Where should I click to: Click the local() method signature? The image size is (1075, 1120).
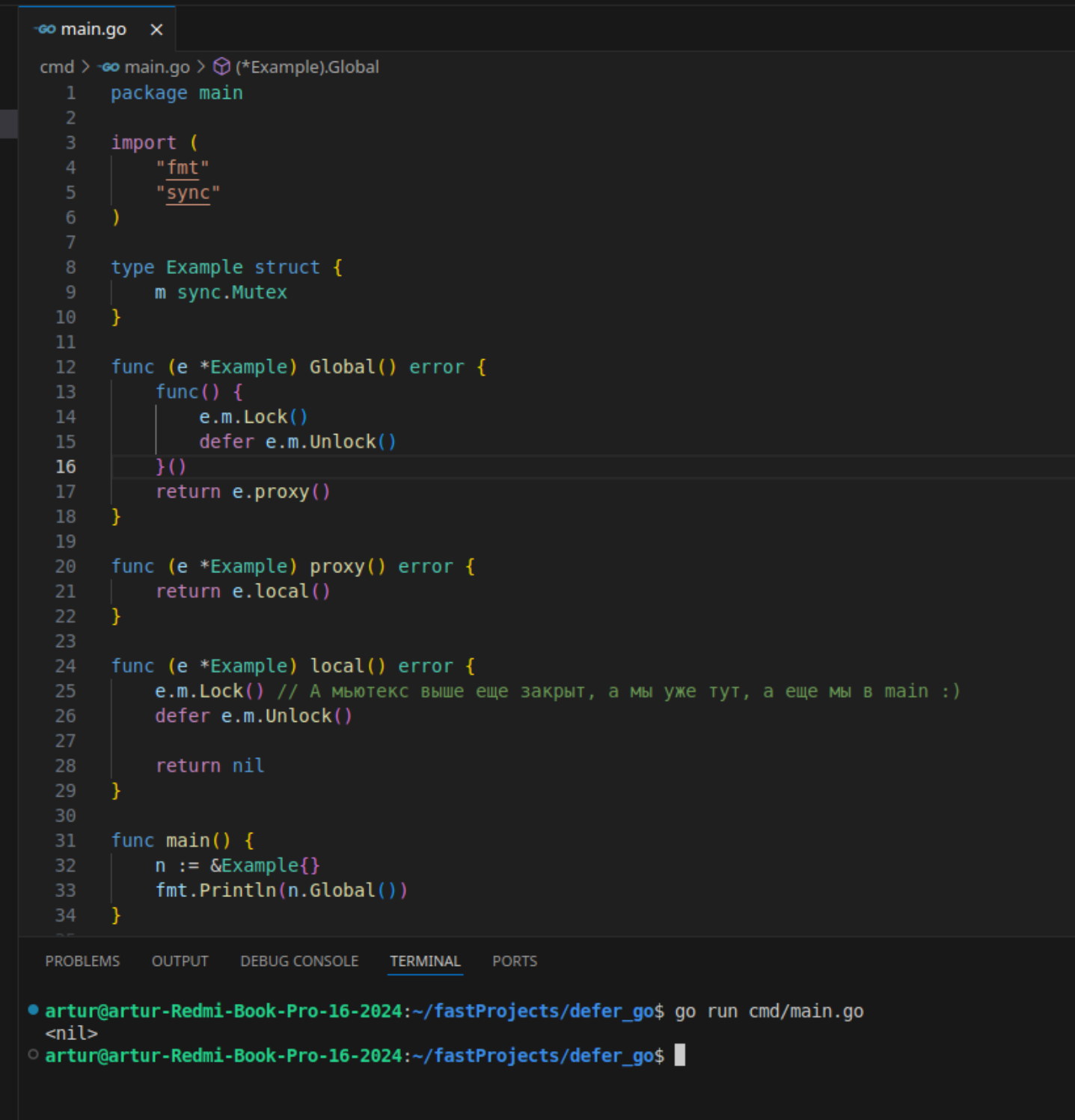click(x=293, y=666)
